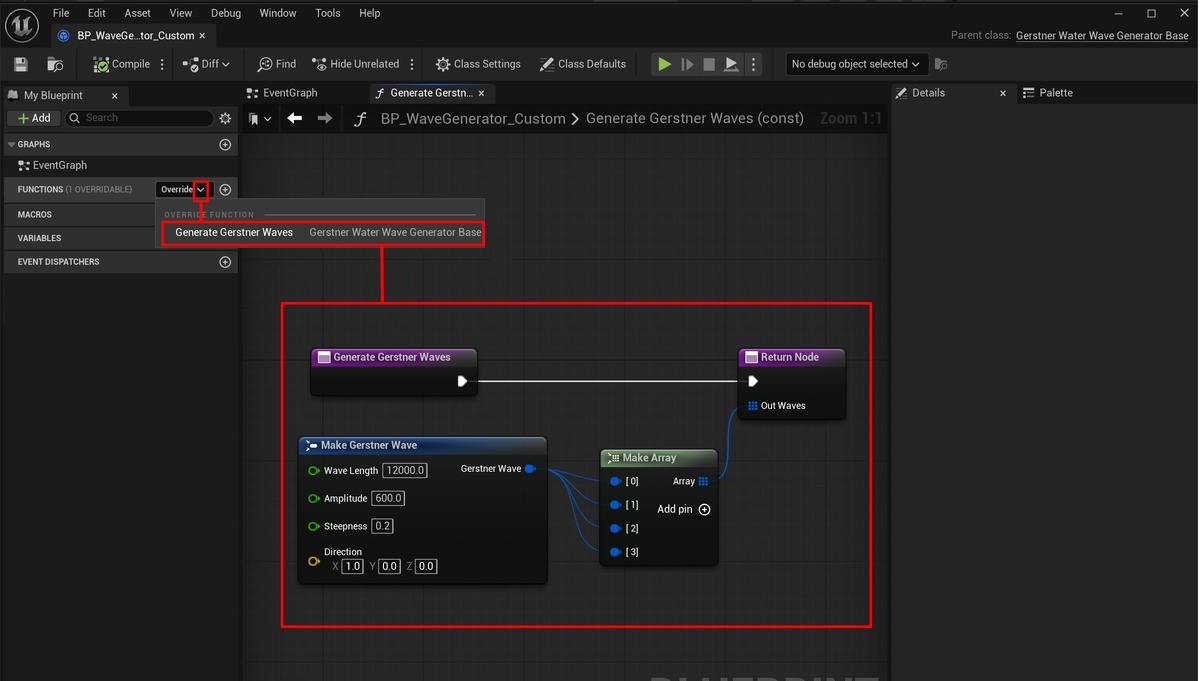Close the My Blueprint panel

tap(114, 96)
